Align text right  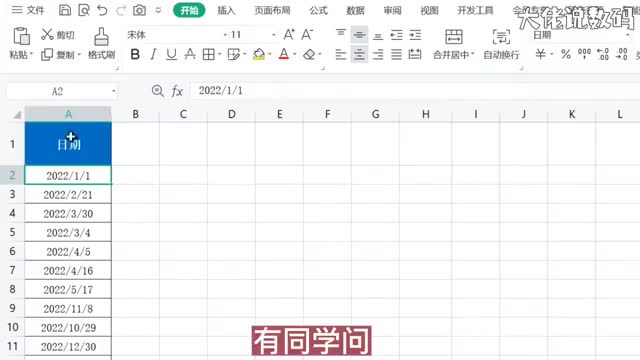pos(378,54)
